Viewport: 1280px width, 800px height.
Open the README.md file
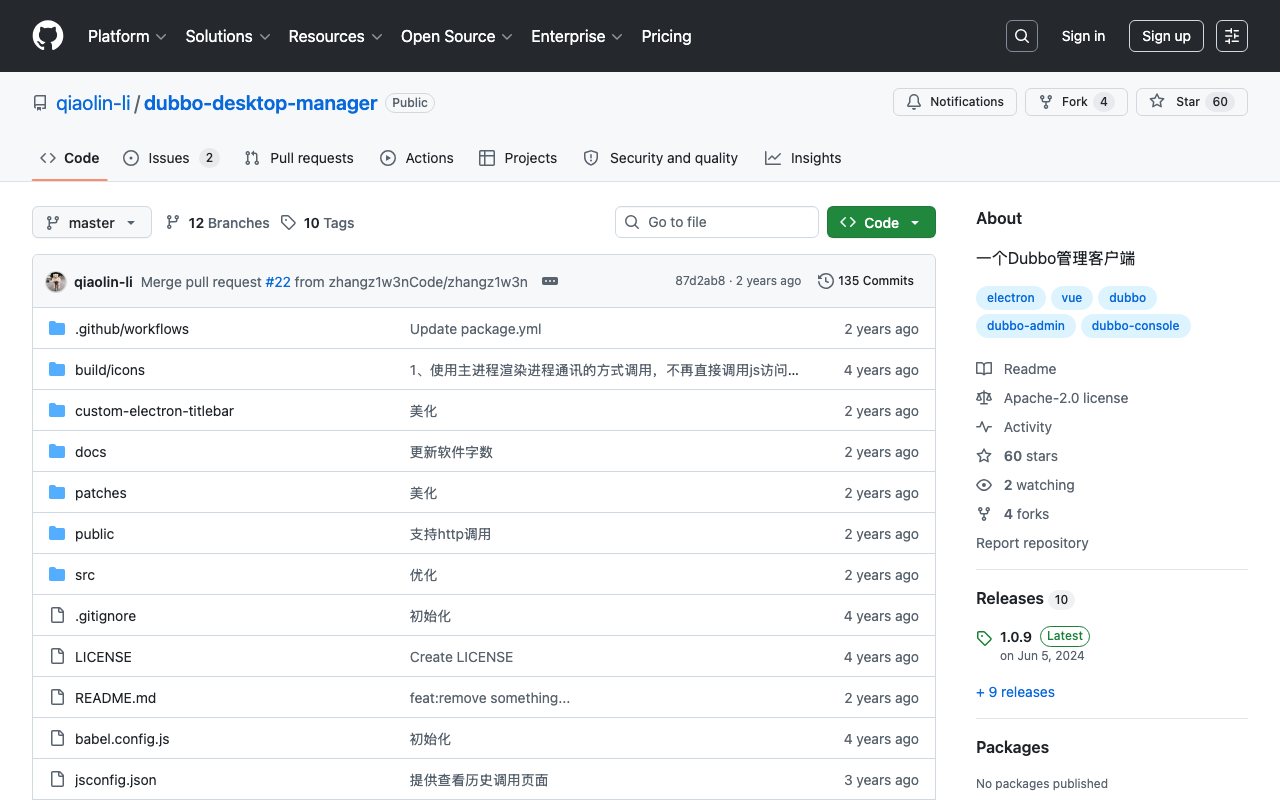(x=115, y=698)
